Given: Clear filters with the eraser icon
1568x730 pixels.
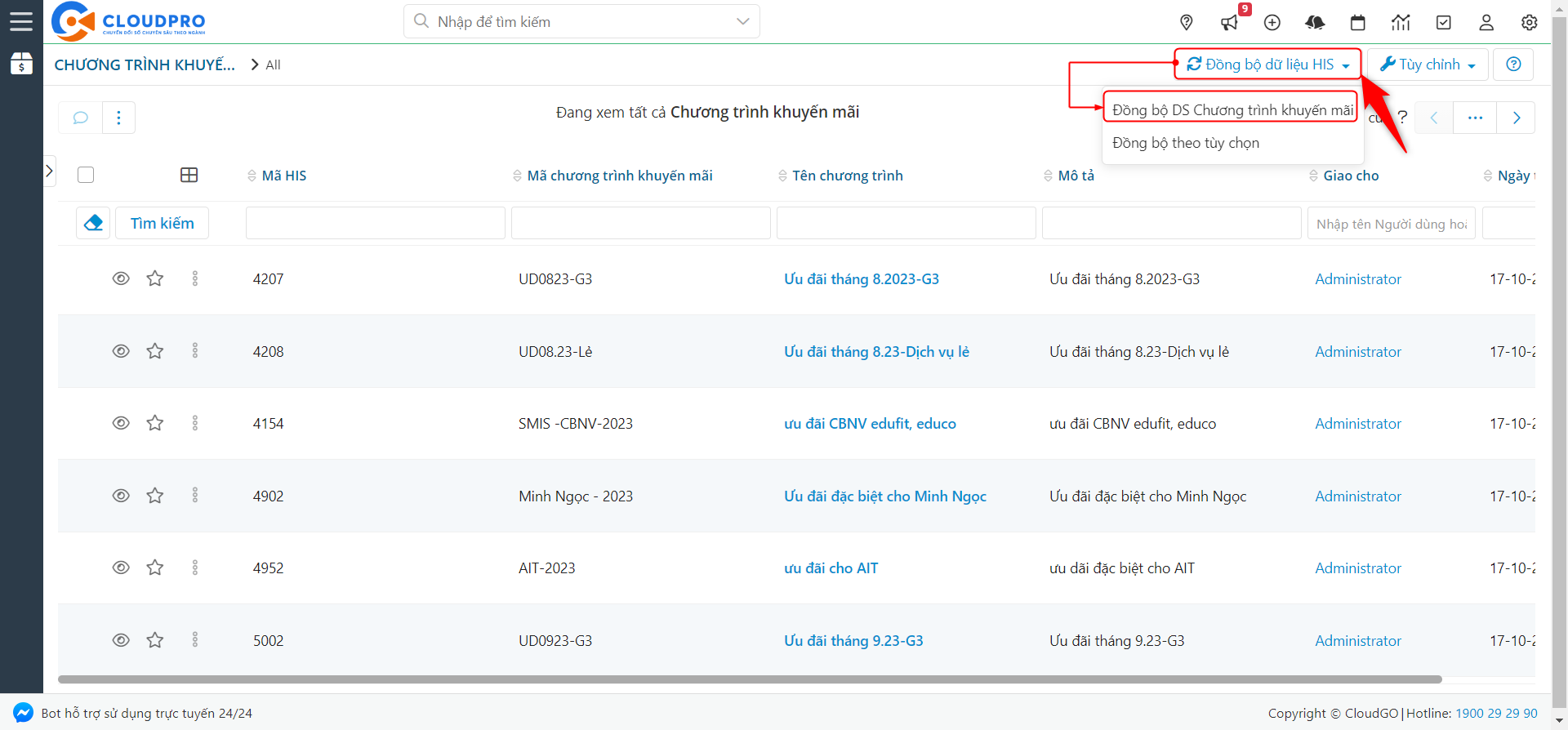Looking at the screenshot, I should click(x=93, y=223).
